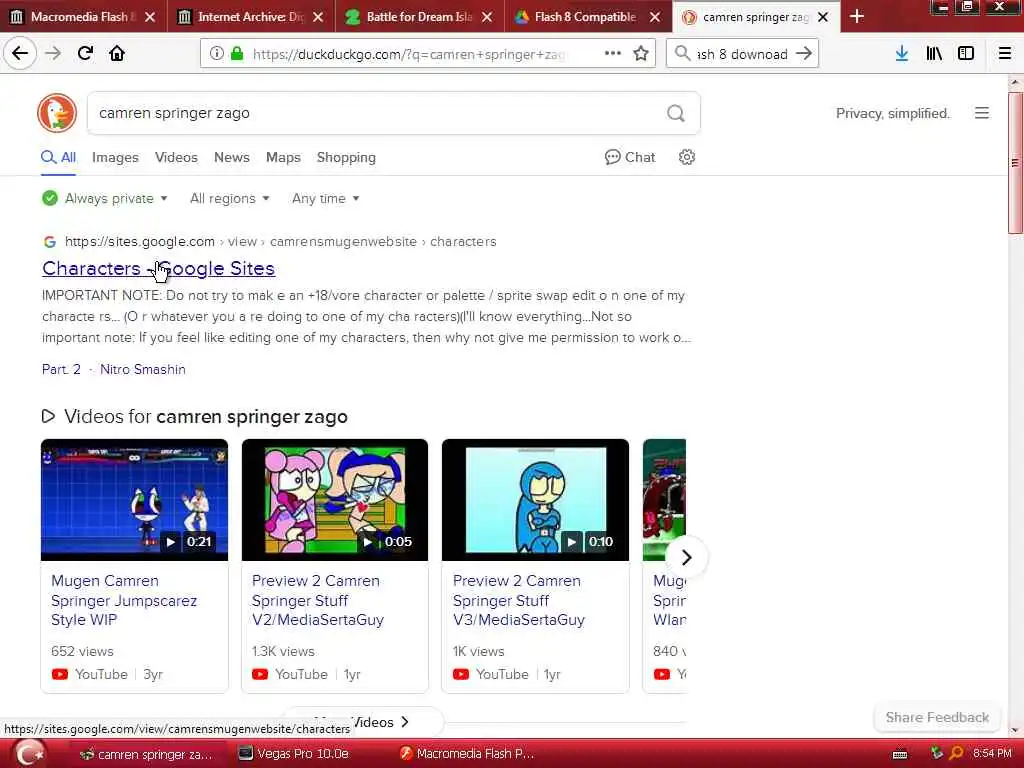
Task: Close the Battle for Dream Island tab
Action: 487,17
